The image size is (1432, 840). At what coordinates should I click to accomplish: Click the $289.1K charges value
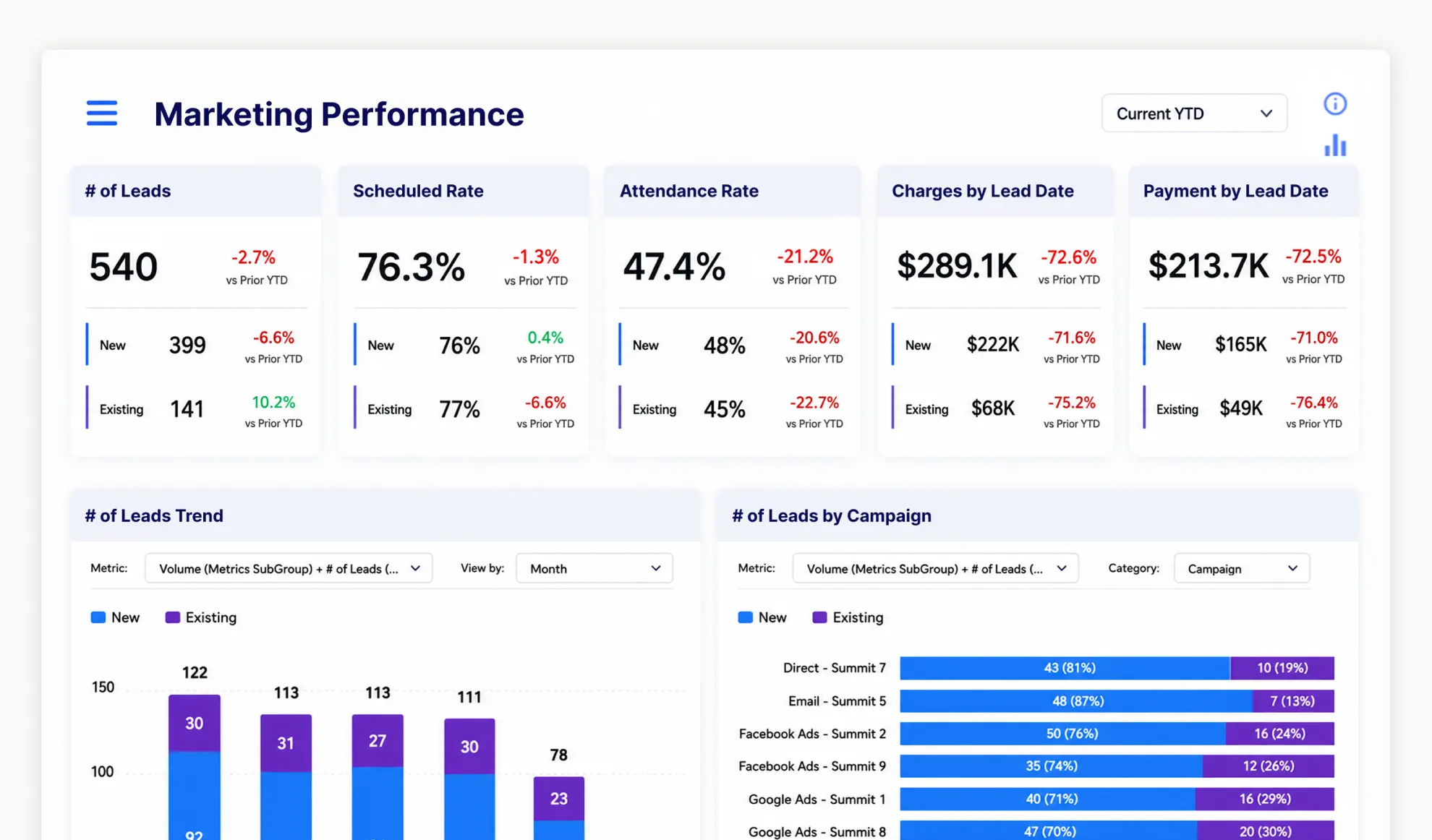tap(957, 266)
